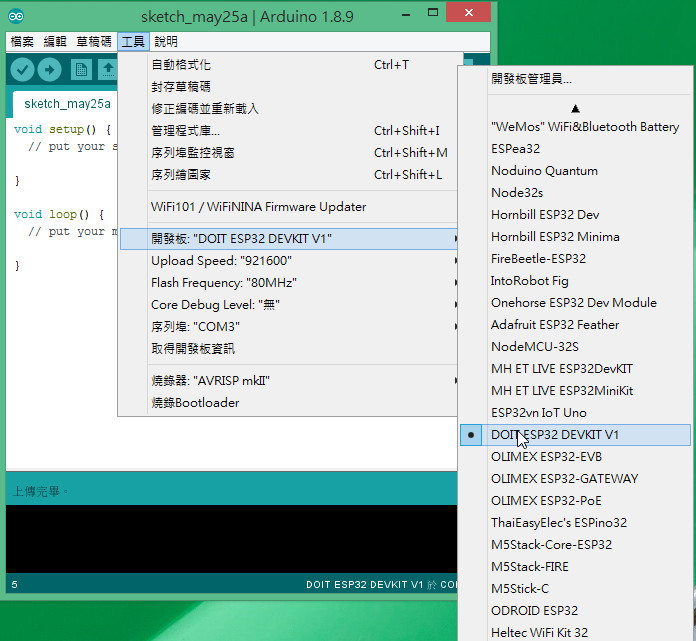This screenshot has height=641, width=696.
Task: Click 取得開發板資訊 menu entry
Action: [x=289, y=348]
